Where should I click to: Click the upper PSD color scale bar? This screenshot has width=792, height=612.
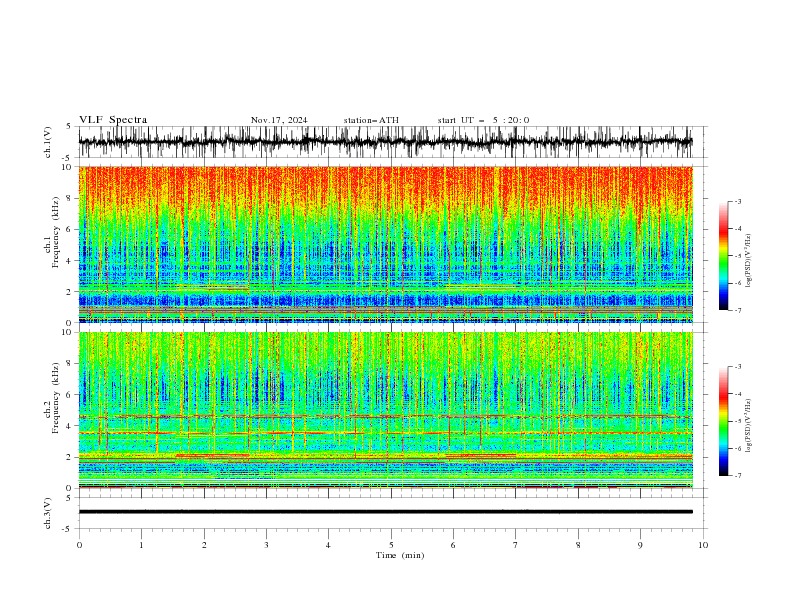pos(723,256)
